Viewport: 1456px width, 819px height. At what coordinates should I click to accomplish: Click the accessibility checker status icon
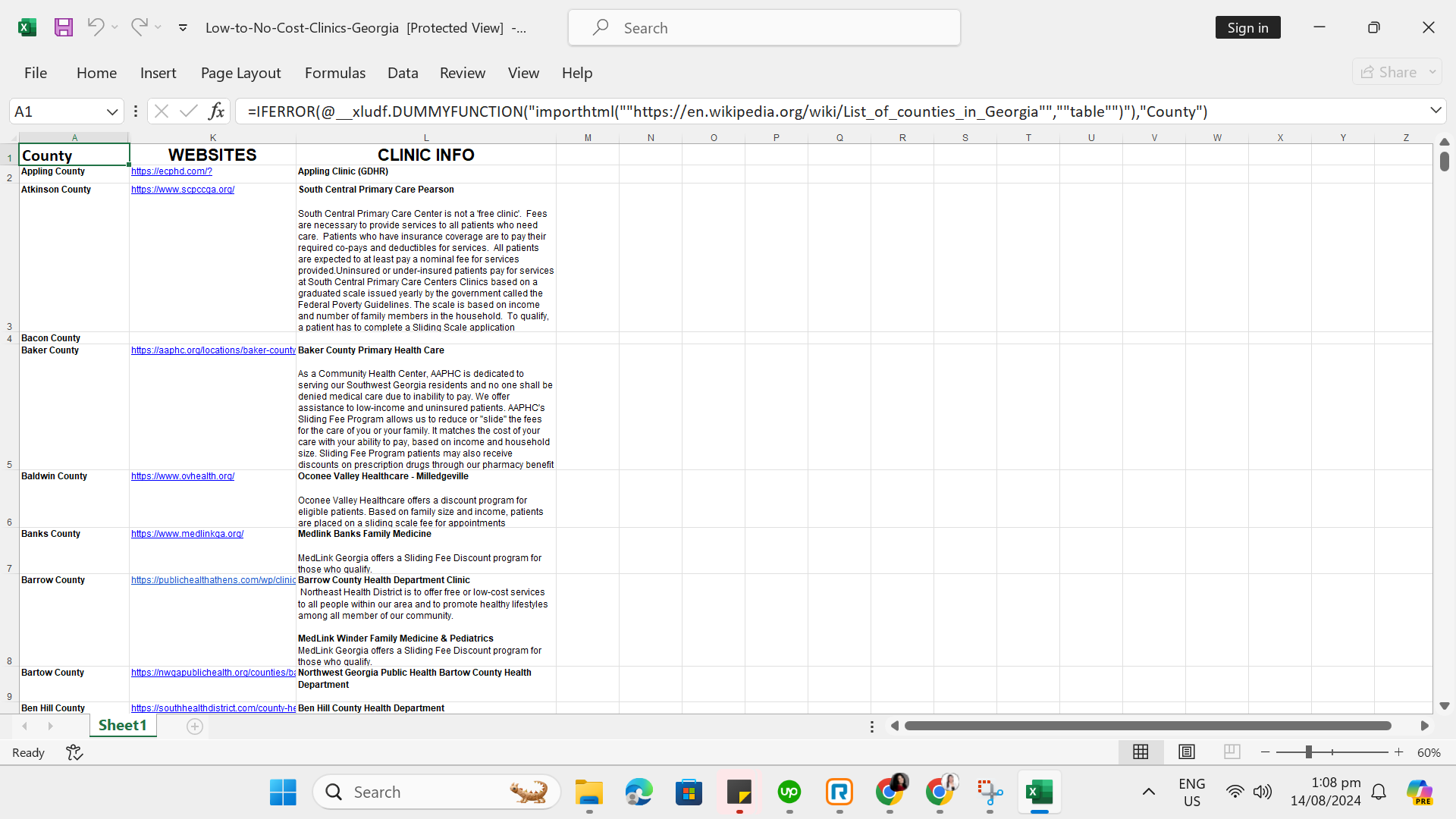pos(74,752)
